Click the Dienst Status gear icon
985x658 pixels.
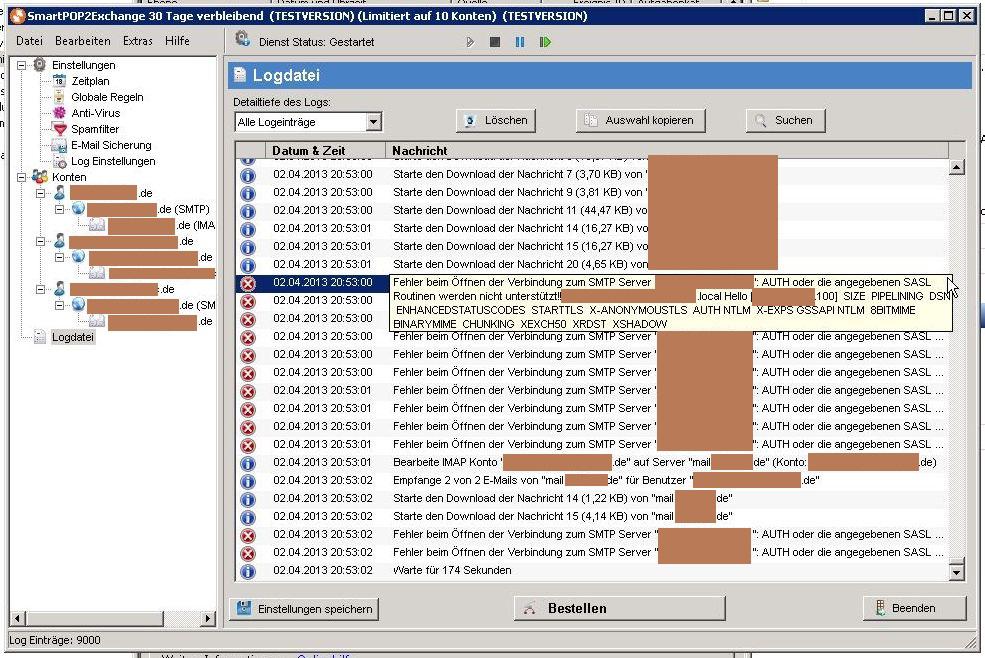[x=242, y=40]
